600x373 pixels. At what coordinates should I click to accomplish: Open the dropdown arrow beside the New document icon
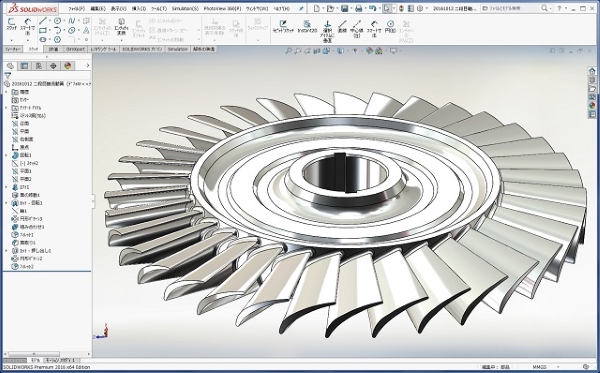(x=323, y=8)
